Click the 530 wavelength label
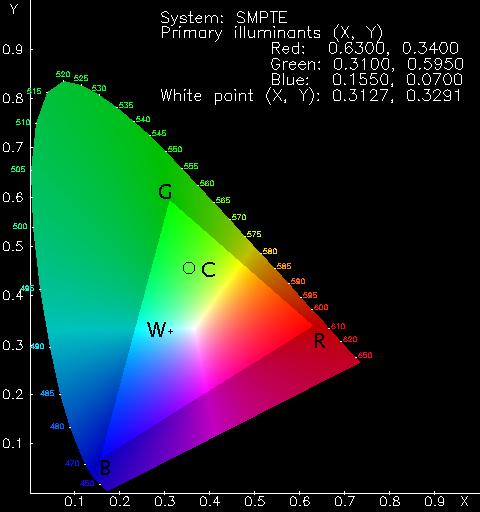 tap(99, 88)
